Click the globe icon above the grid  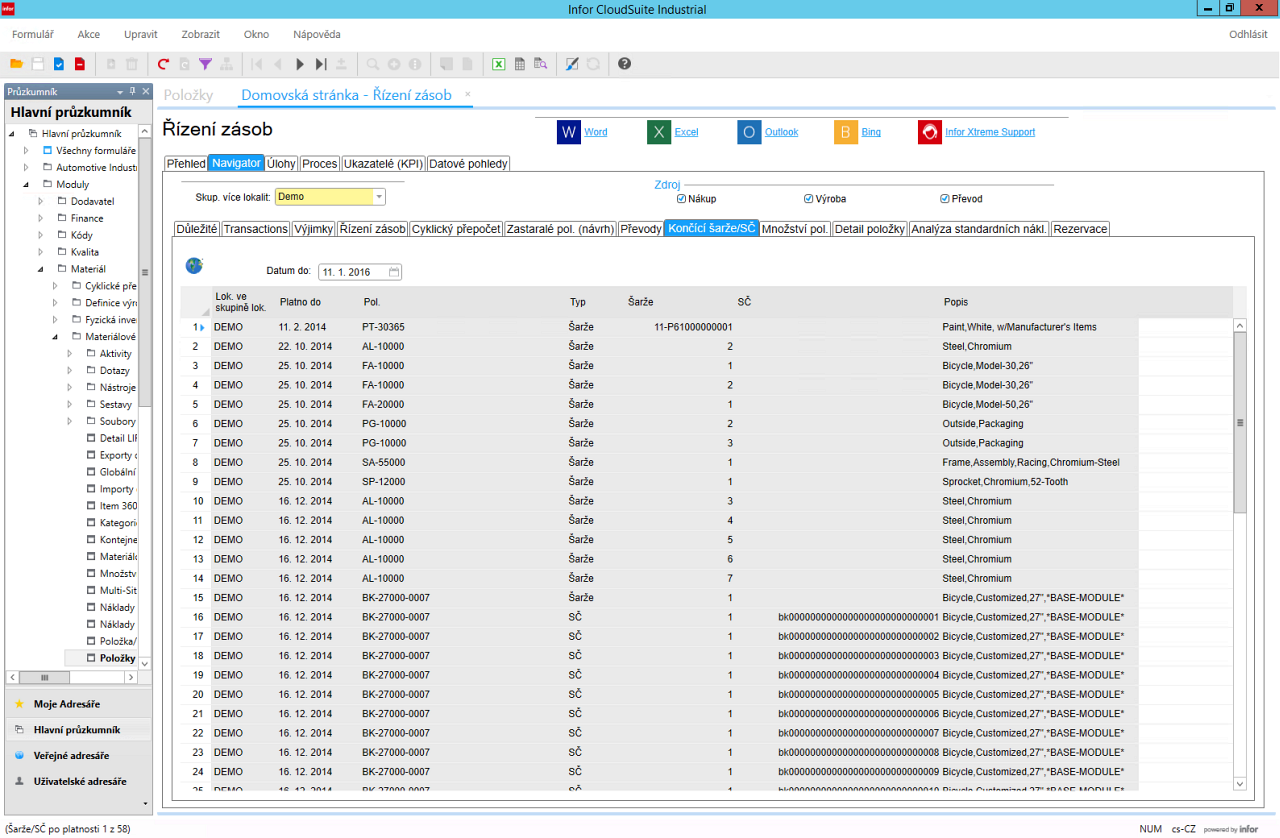point(194,266)
